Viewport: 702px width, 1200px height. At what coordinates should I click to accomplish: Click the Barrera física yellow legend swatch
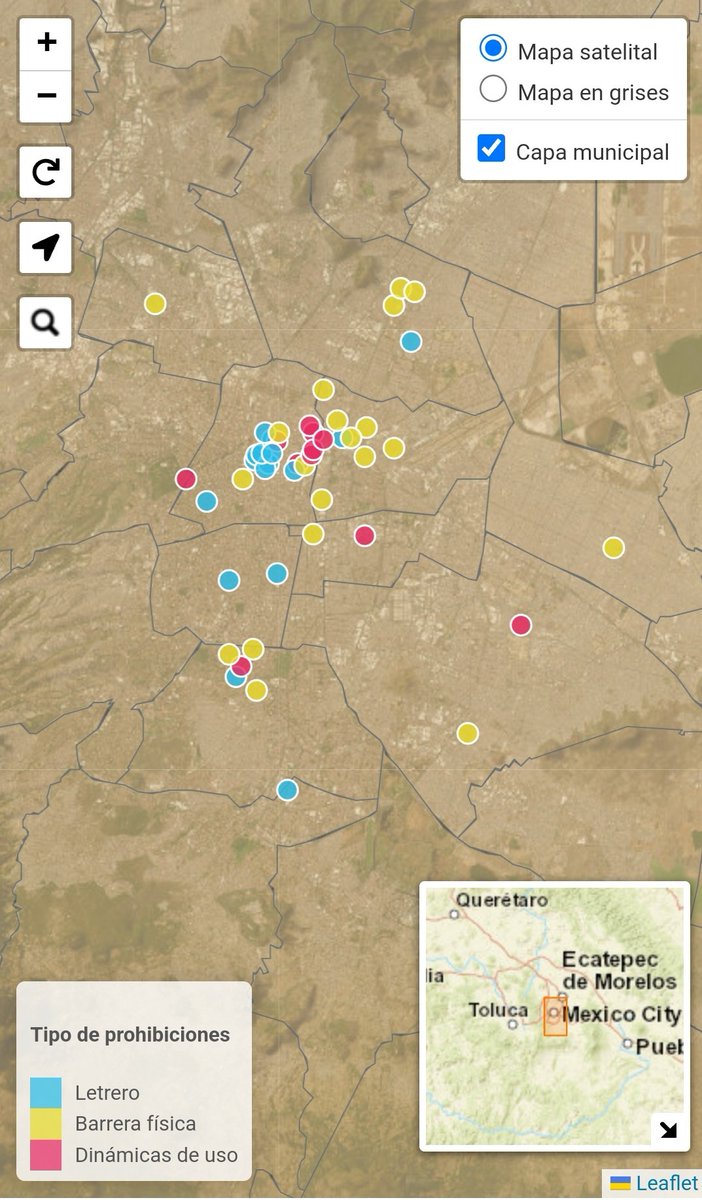point(46,1124)
